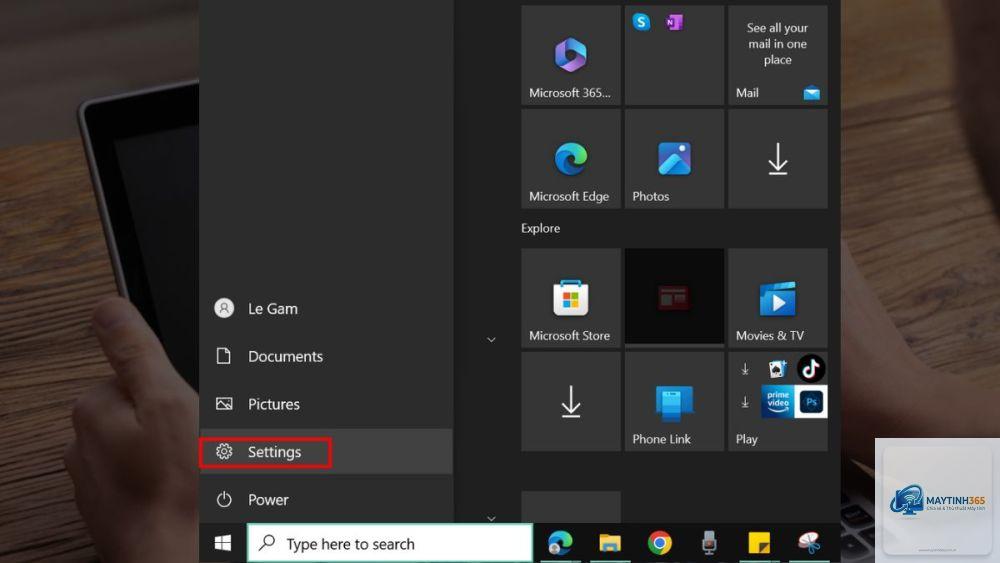1000x563 pixels.
Task: Open Solitaire in the Play folder
Action: point(777,369)
